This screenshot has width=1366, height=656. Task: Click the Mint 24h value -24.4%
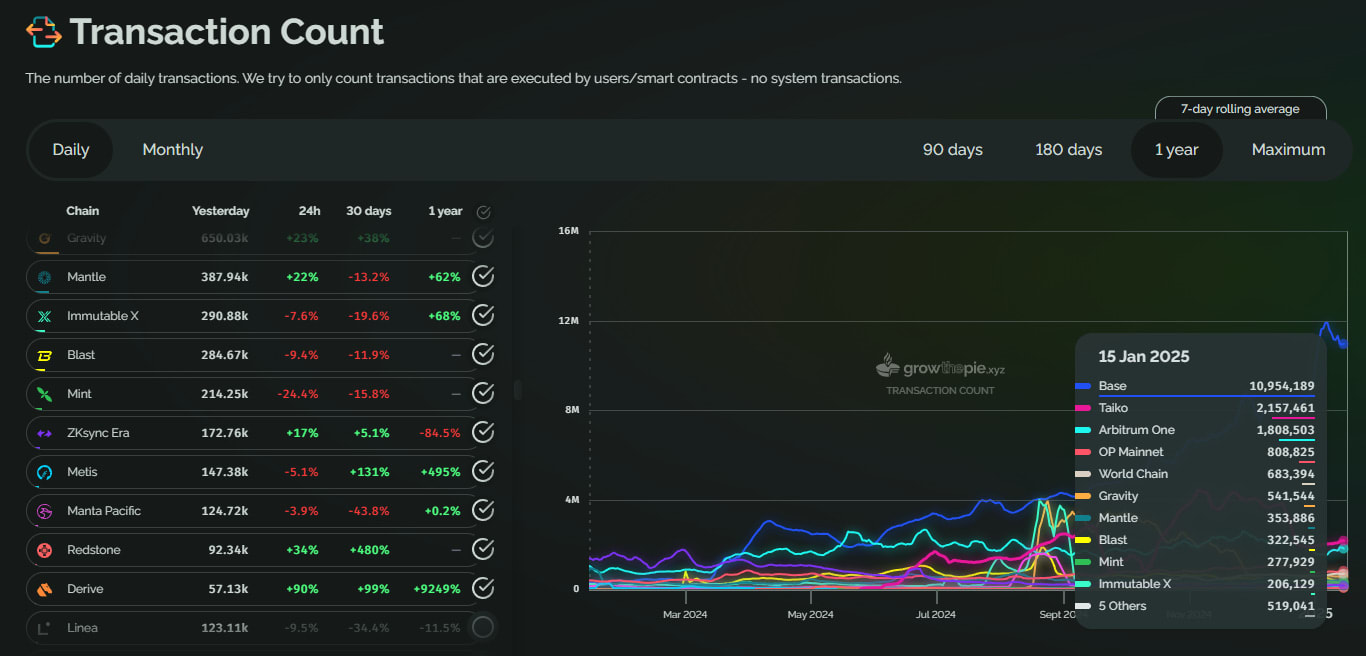(298, 394)
